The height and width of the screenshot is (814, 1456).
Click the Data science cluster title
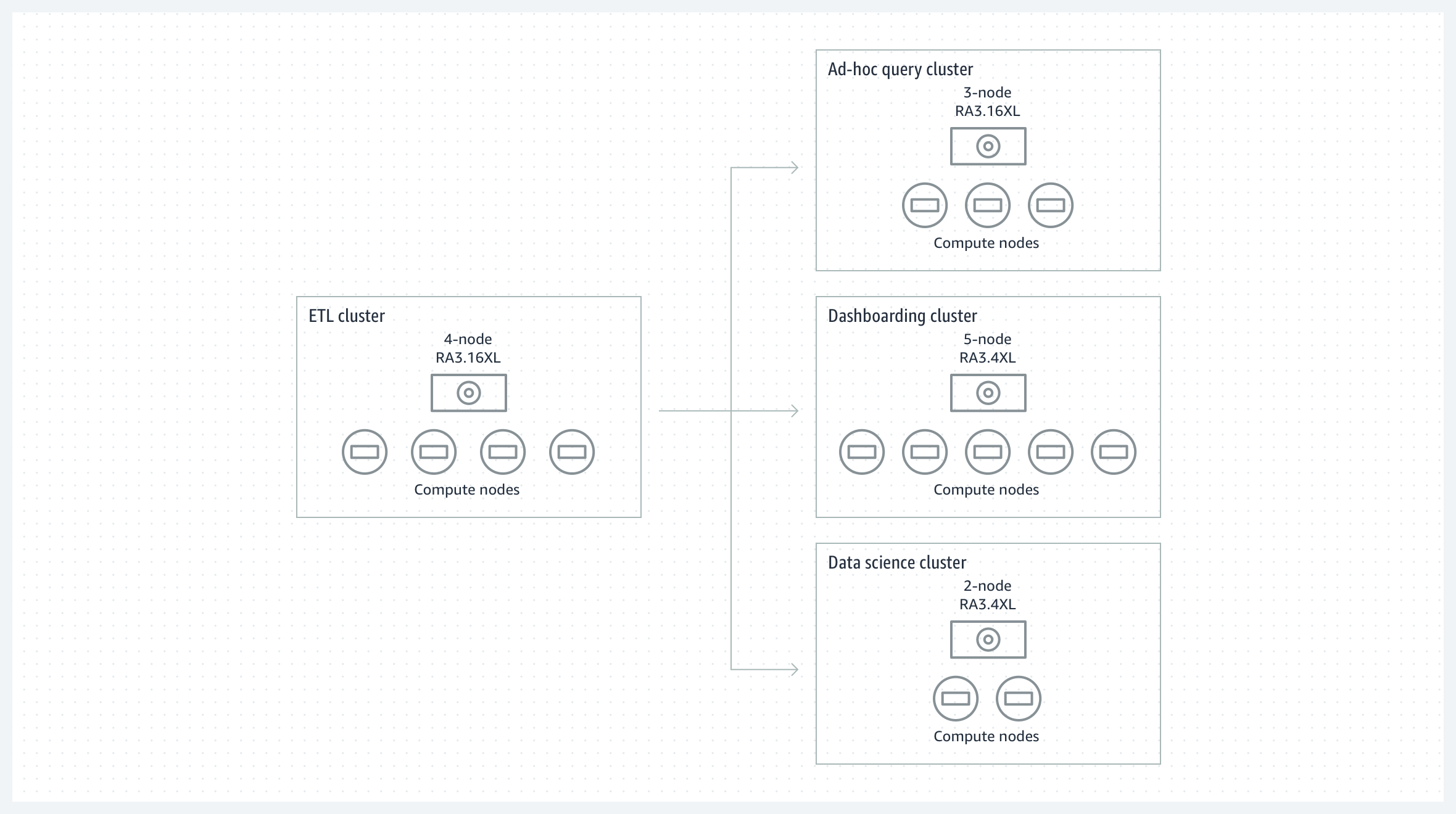[897, 562]
